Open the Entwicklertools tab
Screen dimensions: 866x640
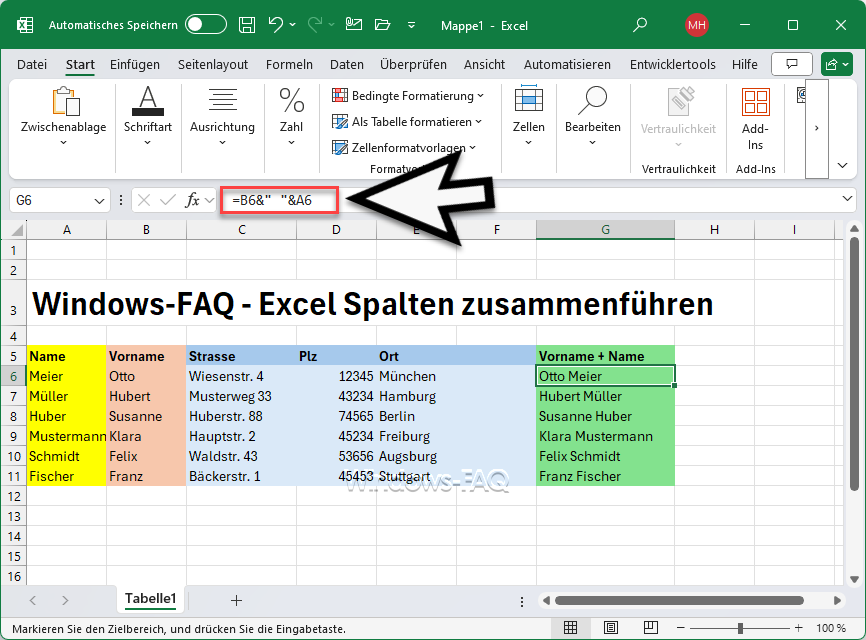[673, 65]
